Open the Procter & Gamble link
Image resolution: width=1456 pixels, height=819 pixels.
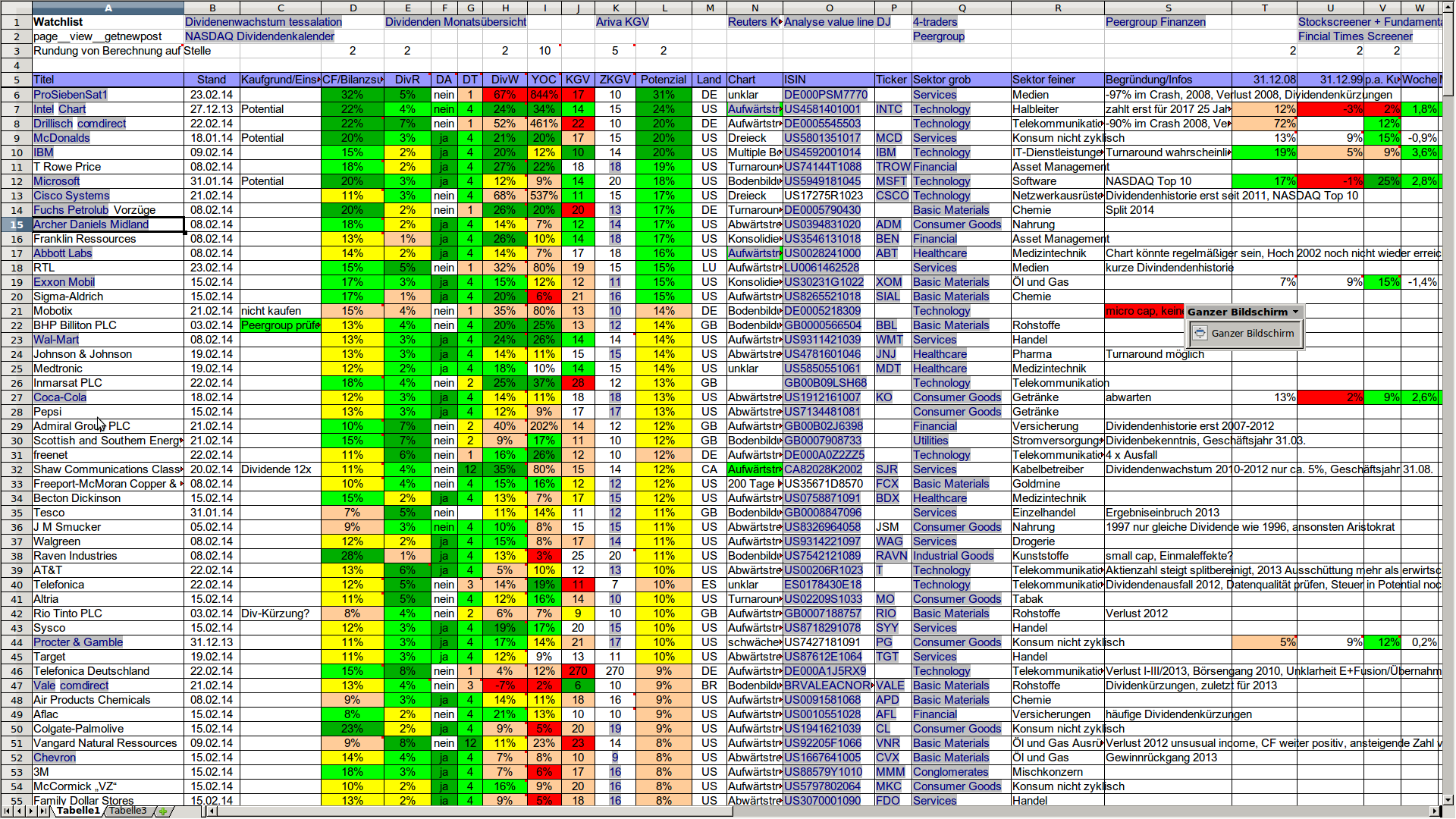click(78, 642)
